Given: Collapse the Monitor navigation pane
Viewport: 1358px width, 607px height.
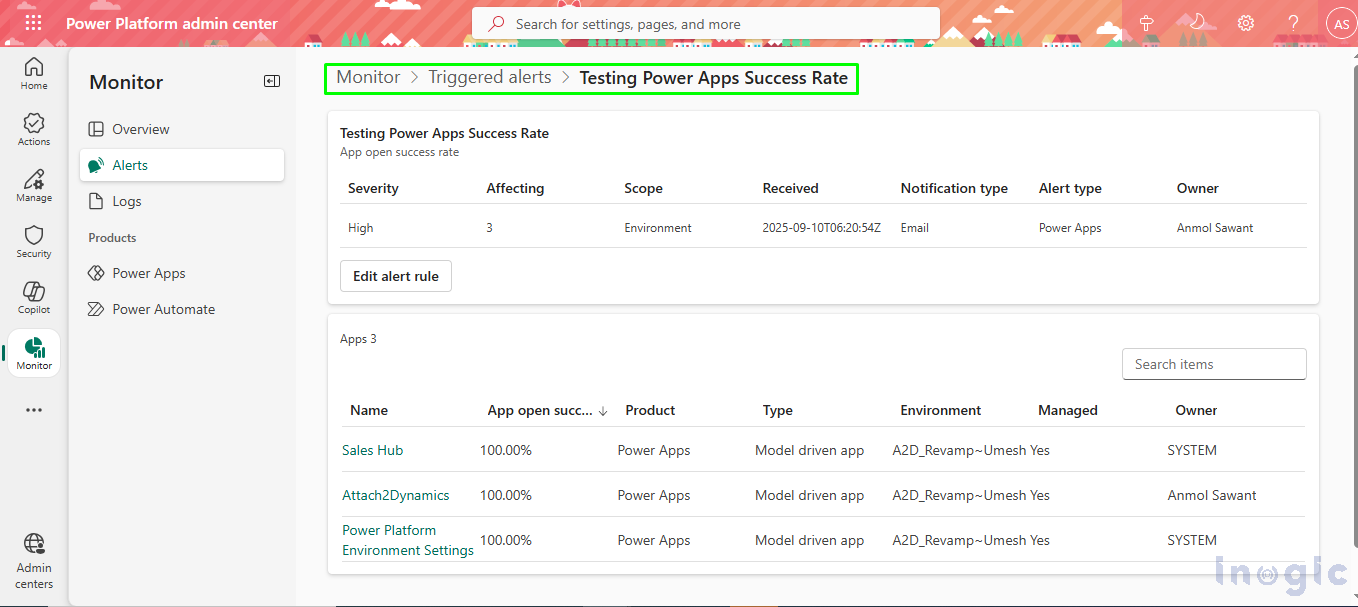Looking at the screenshot, I should pyautogui.click(x=271, y=81).
